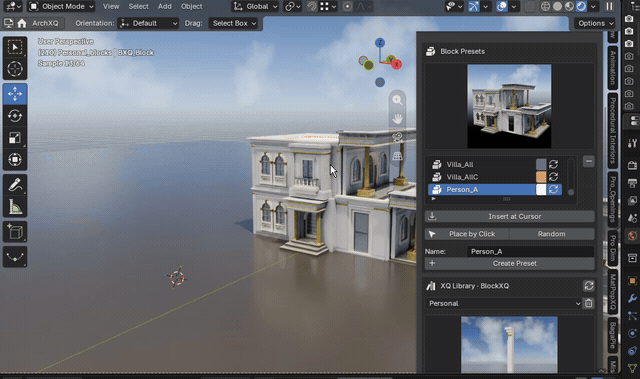Switch to Wireframe viewport shading
This screenshot has height=379, width=640.
[545, 7]
